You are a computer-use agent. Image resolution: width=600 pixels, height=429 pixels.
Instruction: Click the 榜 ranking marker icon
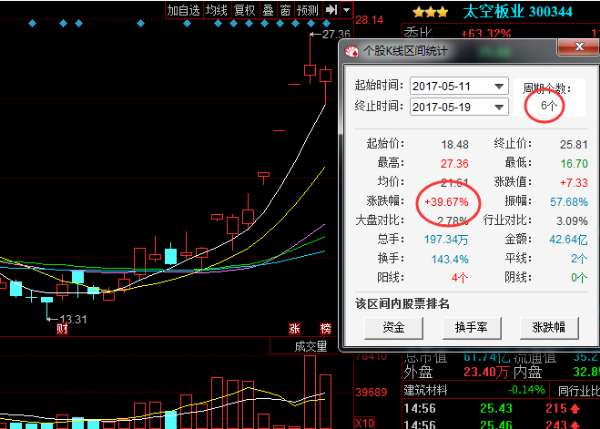(x=324, y=328)
